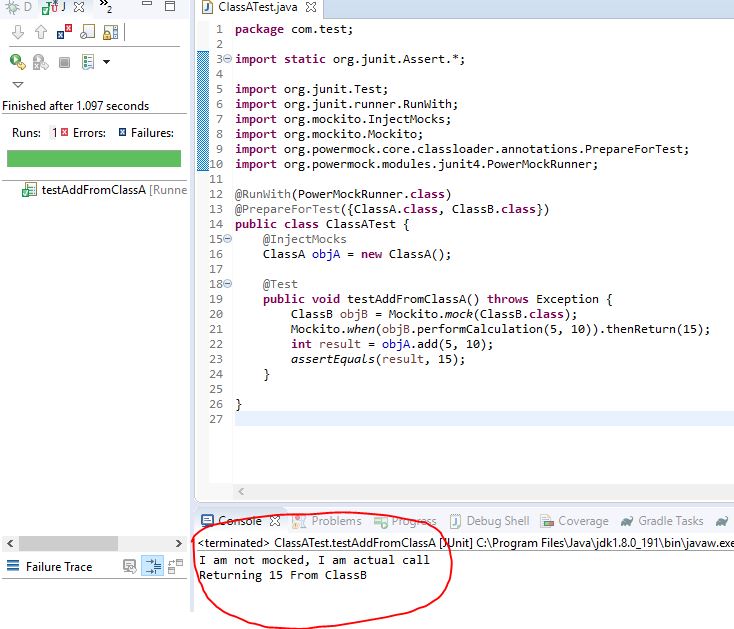
Task: Compare actual with expected result
Action: point(175,566)
